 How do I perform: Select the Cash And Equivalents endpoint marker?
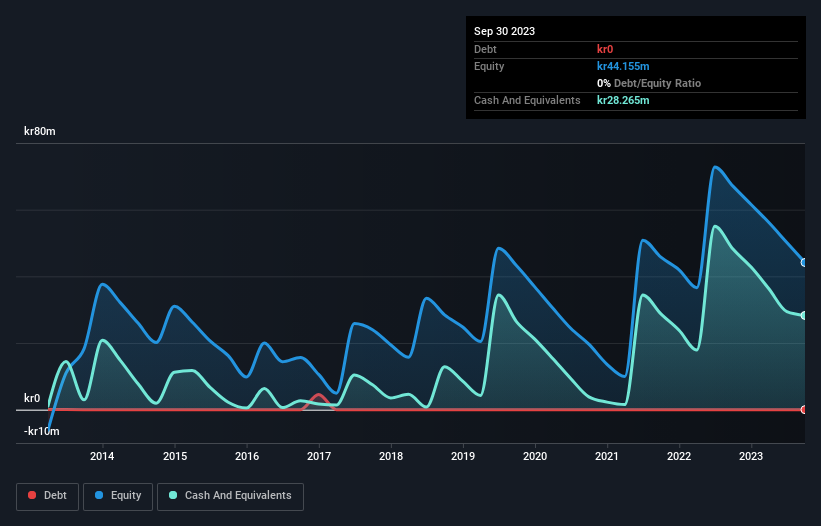804,316
